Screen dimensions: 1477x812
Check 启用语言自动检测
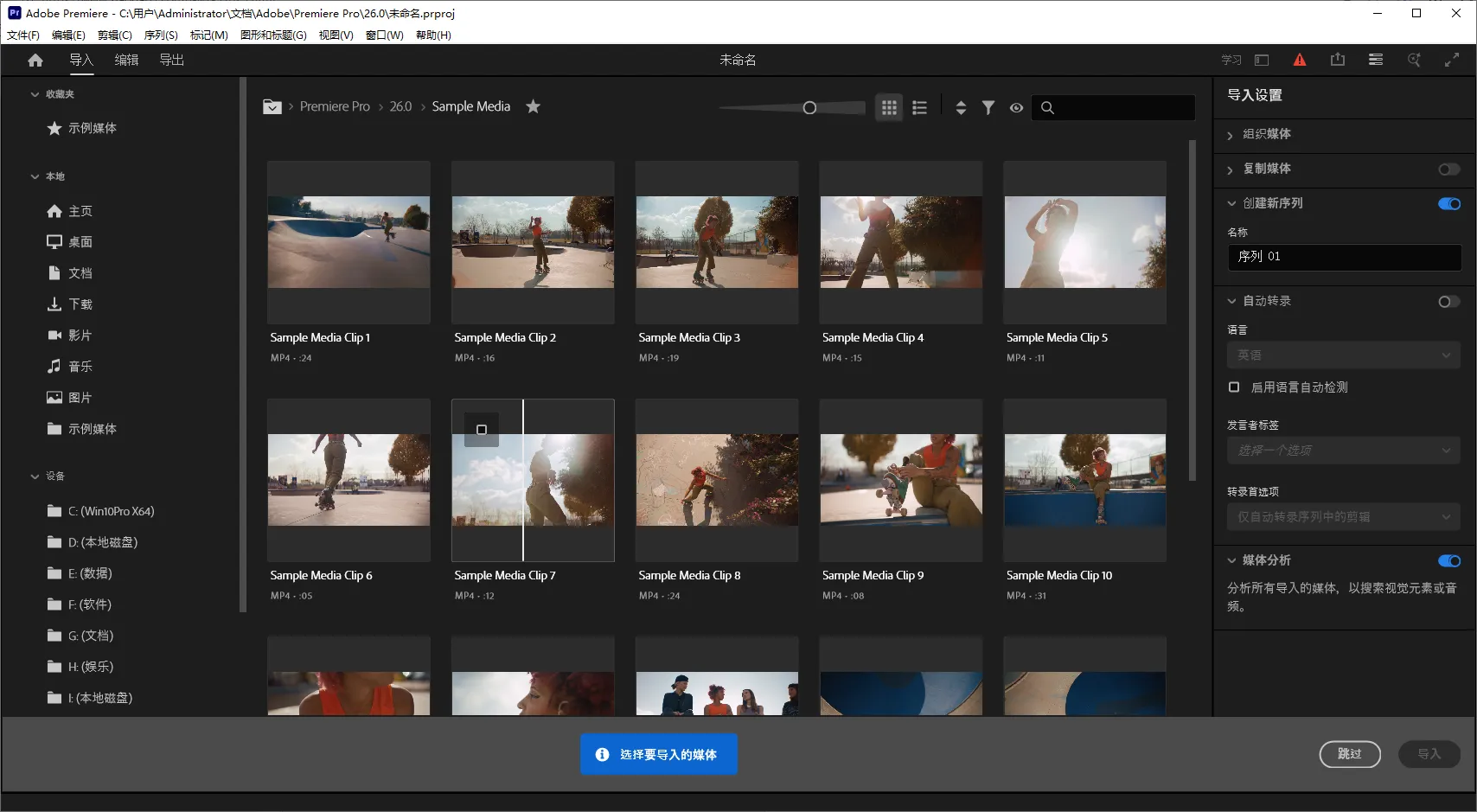1234,387
